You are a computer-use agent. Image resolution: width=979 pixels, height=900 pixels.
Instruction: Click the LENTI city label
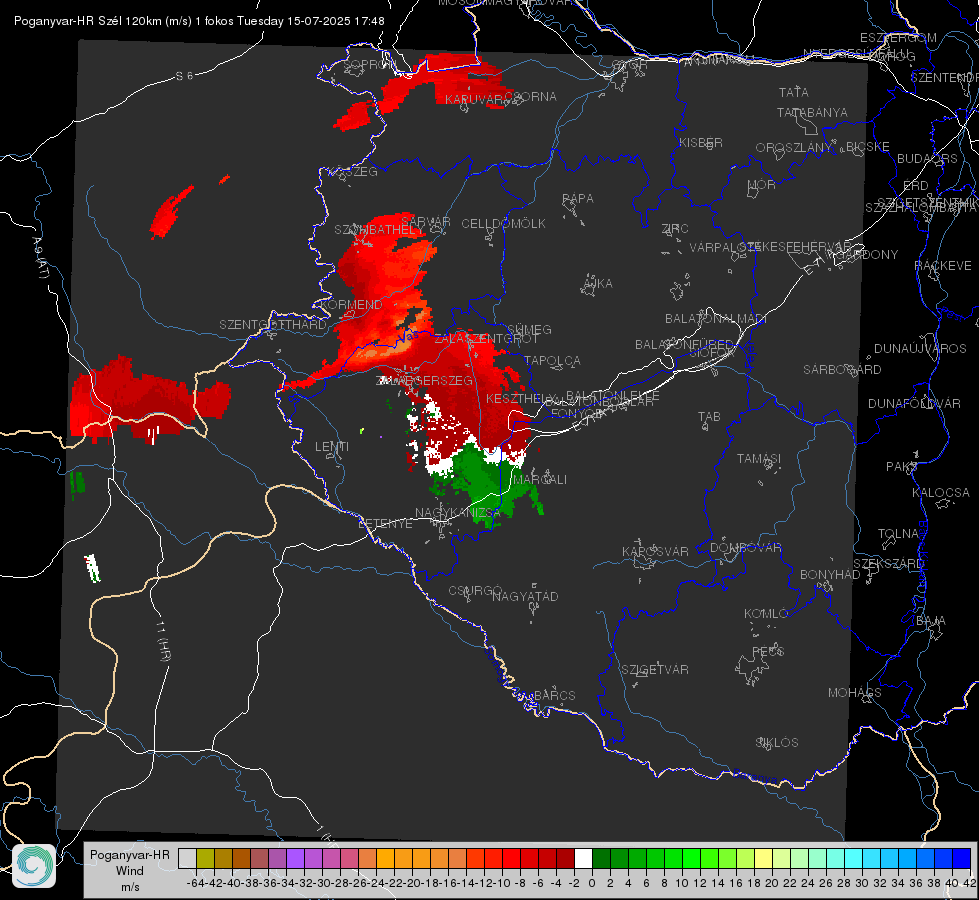(332, 447)
